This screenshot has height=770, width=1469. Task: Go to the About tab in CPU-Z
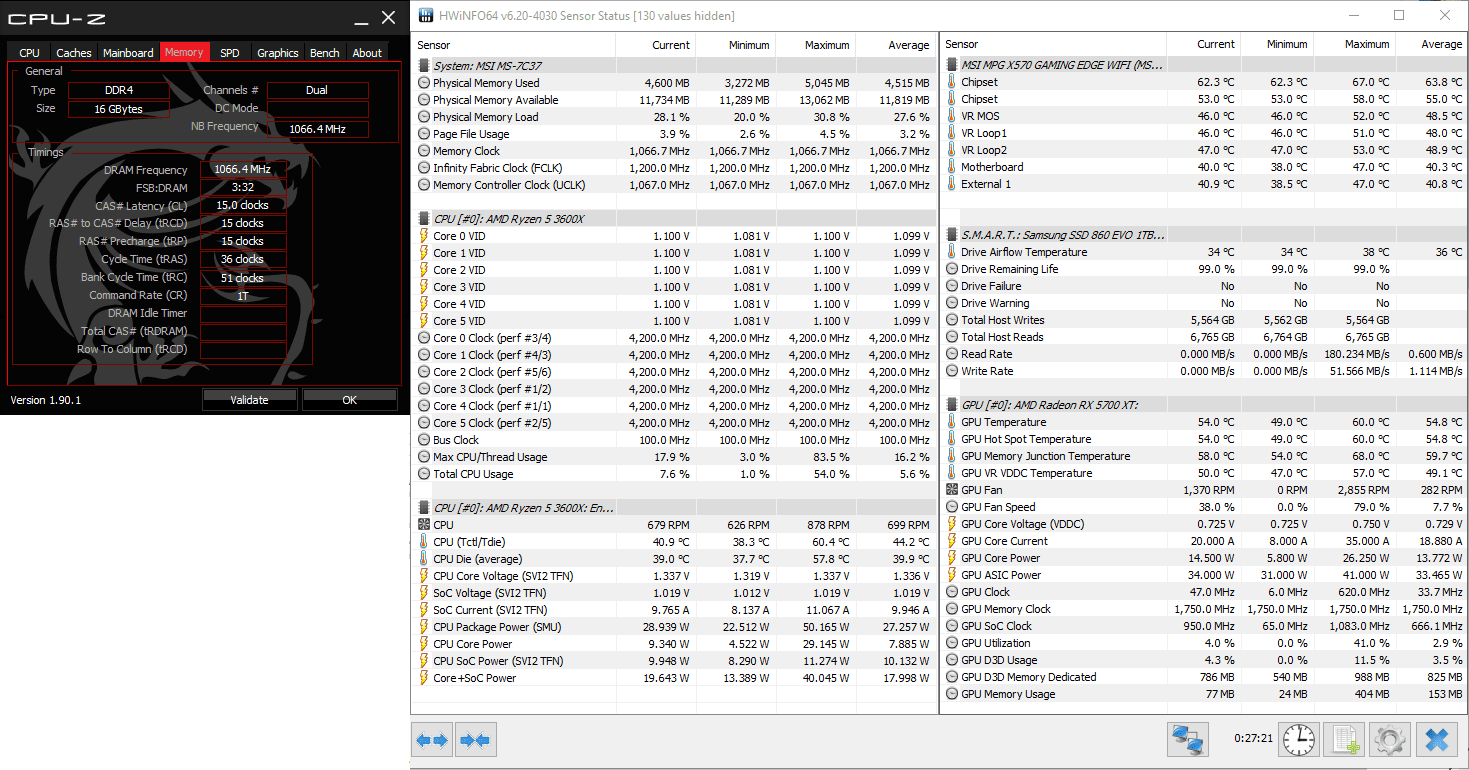(367, 53)
